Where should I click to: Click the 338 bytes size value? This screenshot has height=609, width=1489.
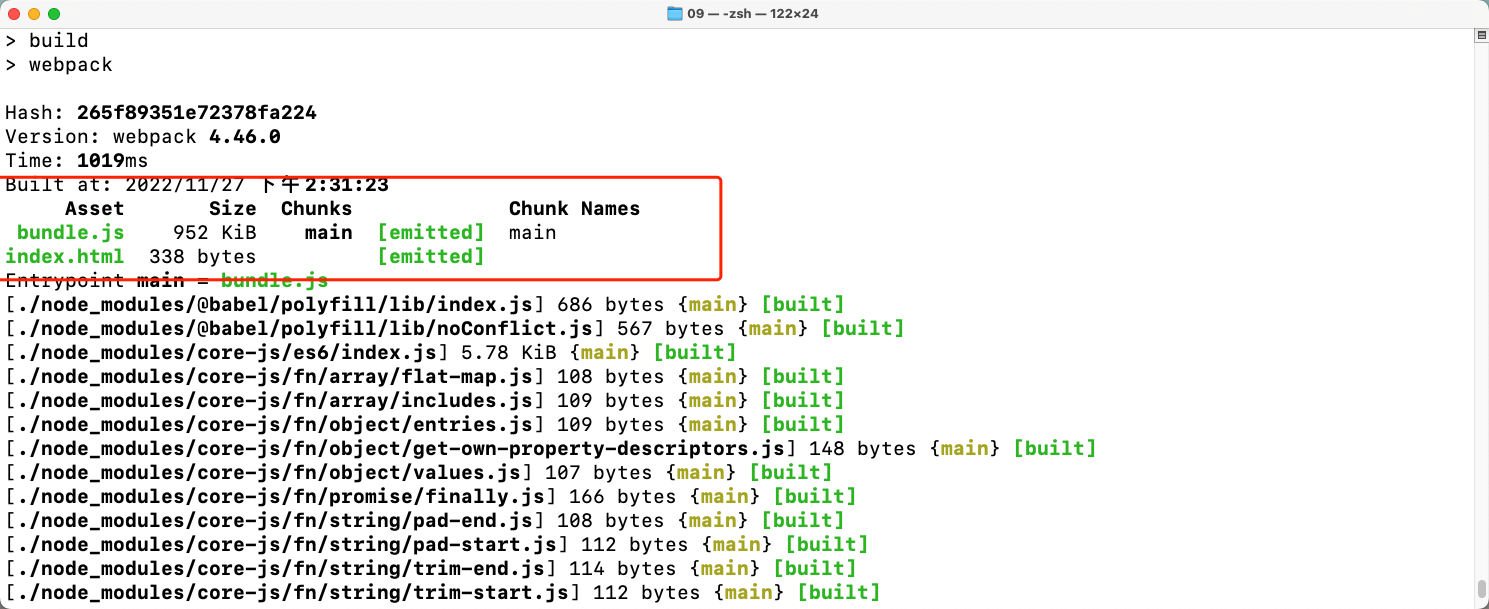[203, 257]
